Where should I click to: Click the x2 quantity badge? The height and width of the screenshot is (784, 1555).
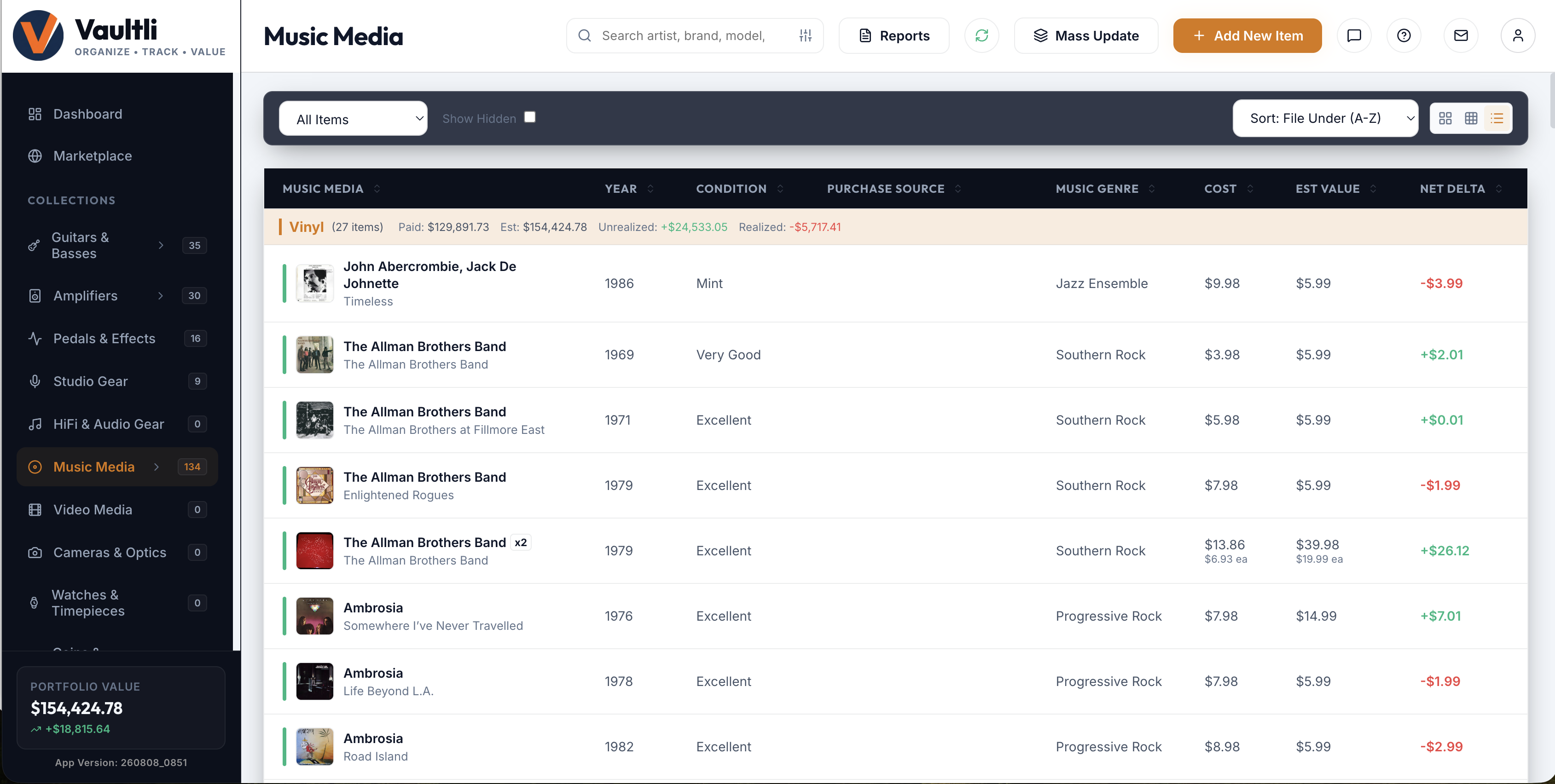pos(520,542)
